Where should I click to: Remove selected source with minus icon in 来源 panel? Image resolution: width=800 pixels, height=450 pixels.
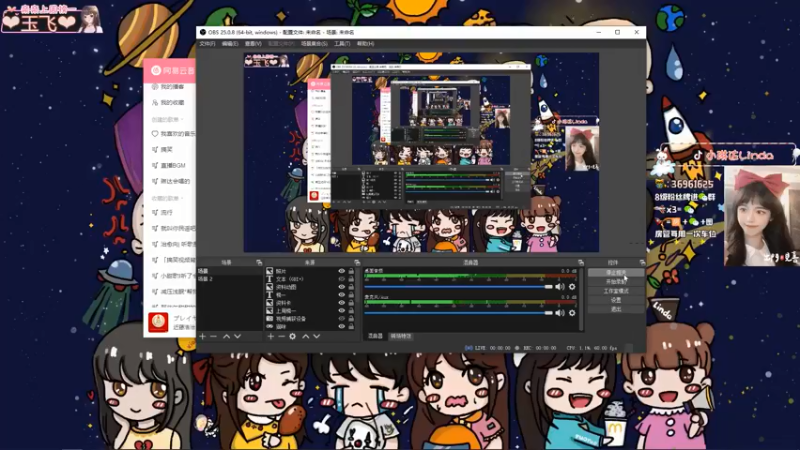[x=281, y=337]
